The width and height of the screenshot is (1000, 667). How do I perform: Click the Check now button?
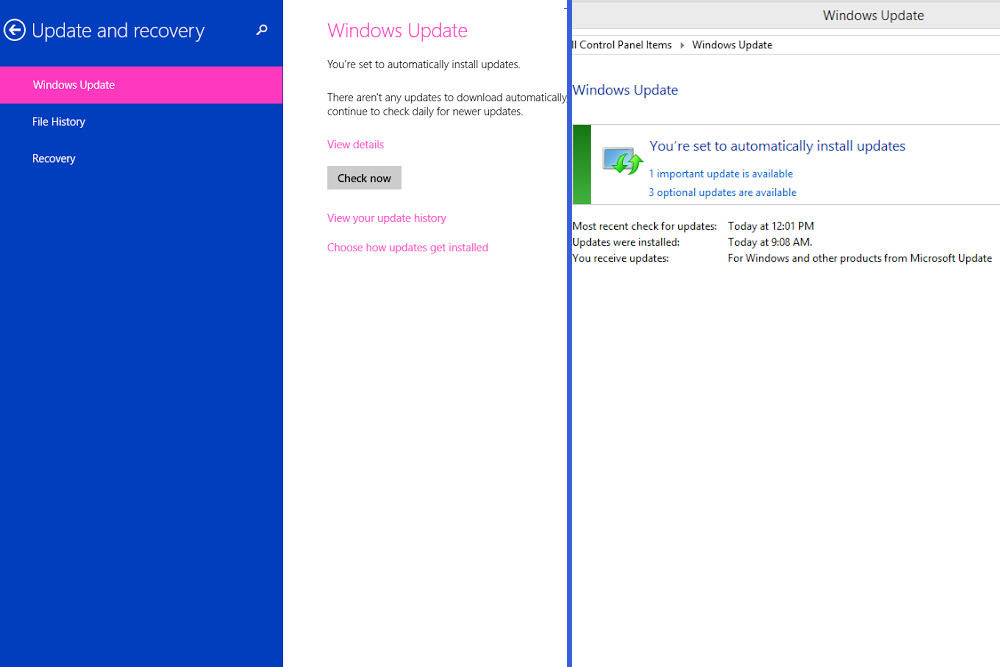(364, 178)
